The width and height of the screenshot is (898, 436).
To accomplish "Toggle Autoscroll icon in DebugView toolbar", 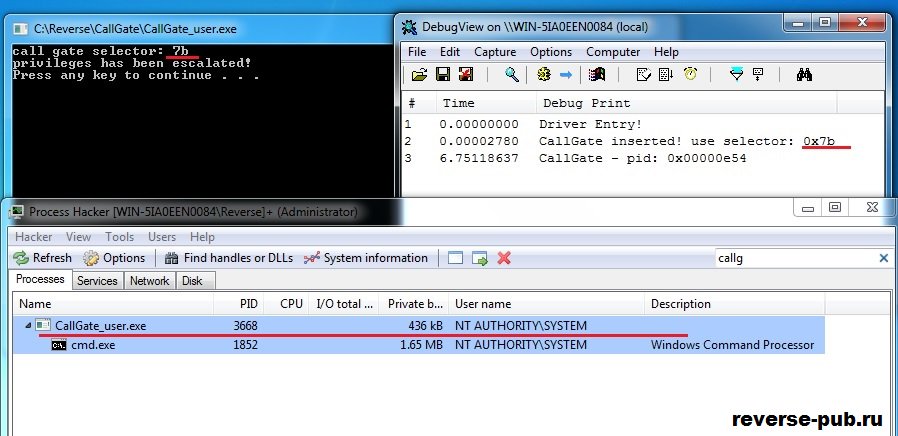I will 665,74.
